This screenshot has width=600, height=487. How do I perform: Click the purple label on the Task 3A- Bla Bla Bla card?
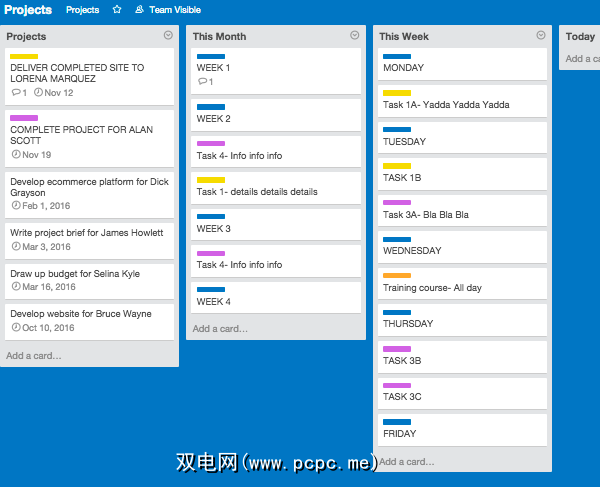pos(397,202)
